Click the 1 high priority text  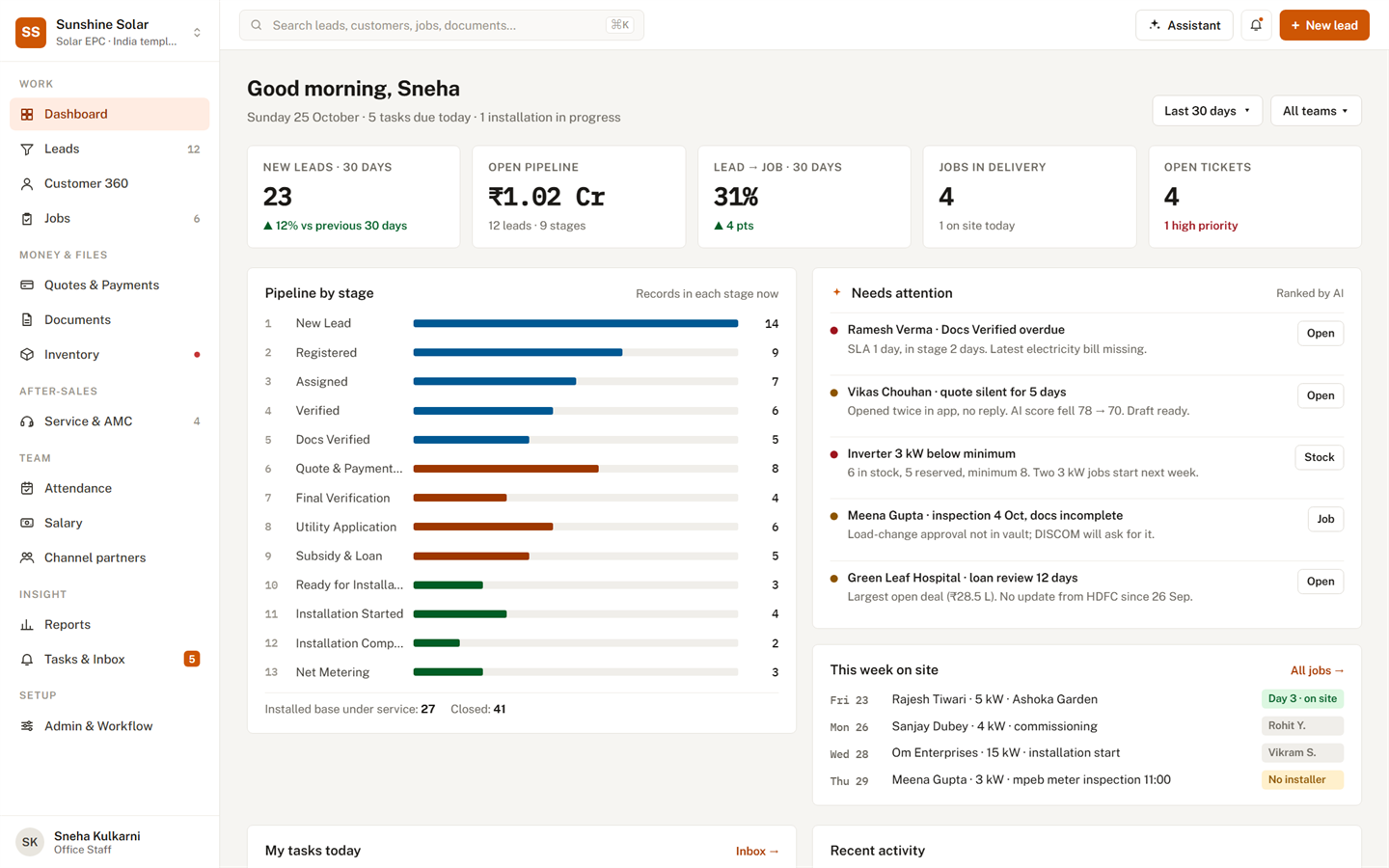pyautogui.click(x=1201, y=226)
